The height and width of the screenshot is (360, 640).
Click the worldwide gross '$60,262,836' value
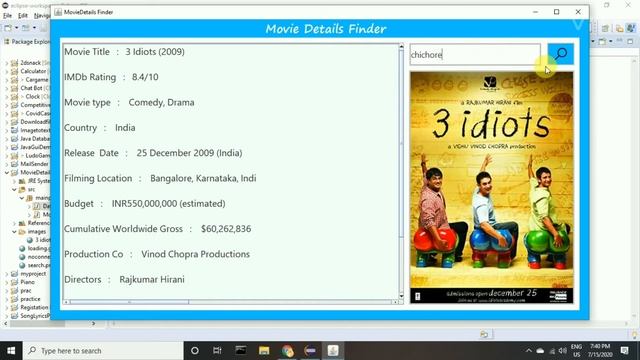pos(226,229)
